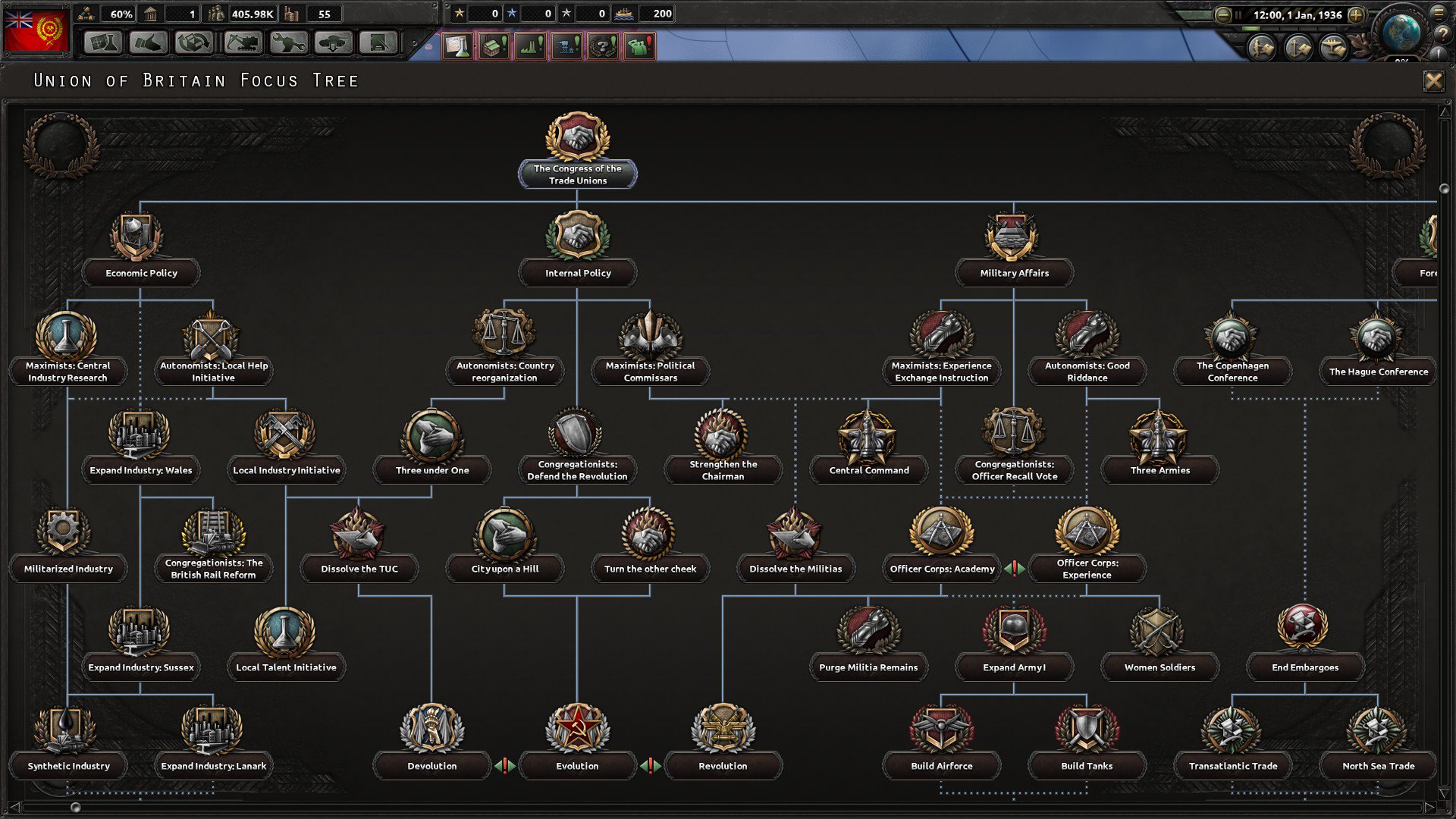Open the Trade icon with circular arrows

click(x=194, y=43)
